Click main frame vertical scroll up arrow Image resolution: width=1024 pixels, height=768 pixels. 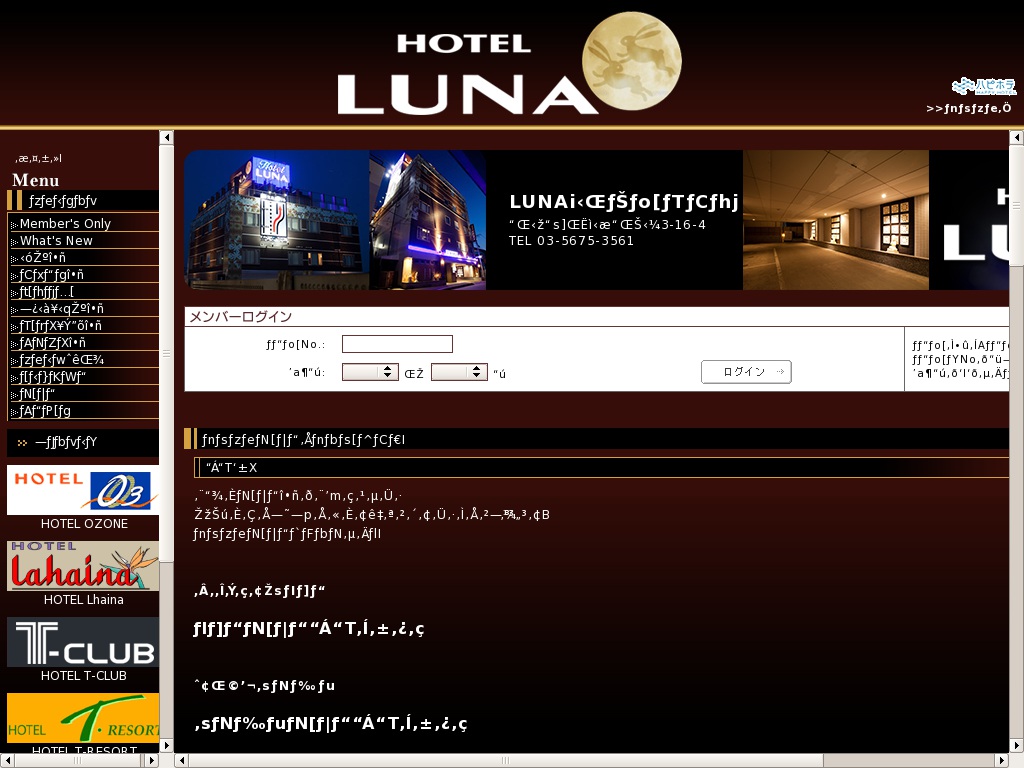click(x=1016, y=137)
